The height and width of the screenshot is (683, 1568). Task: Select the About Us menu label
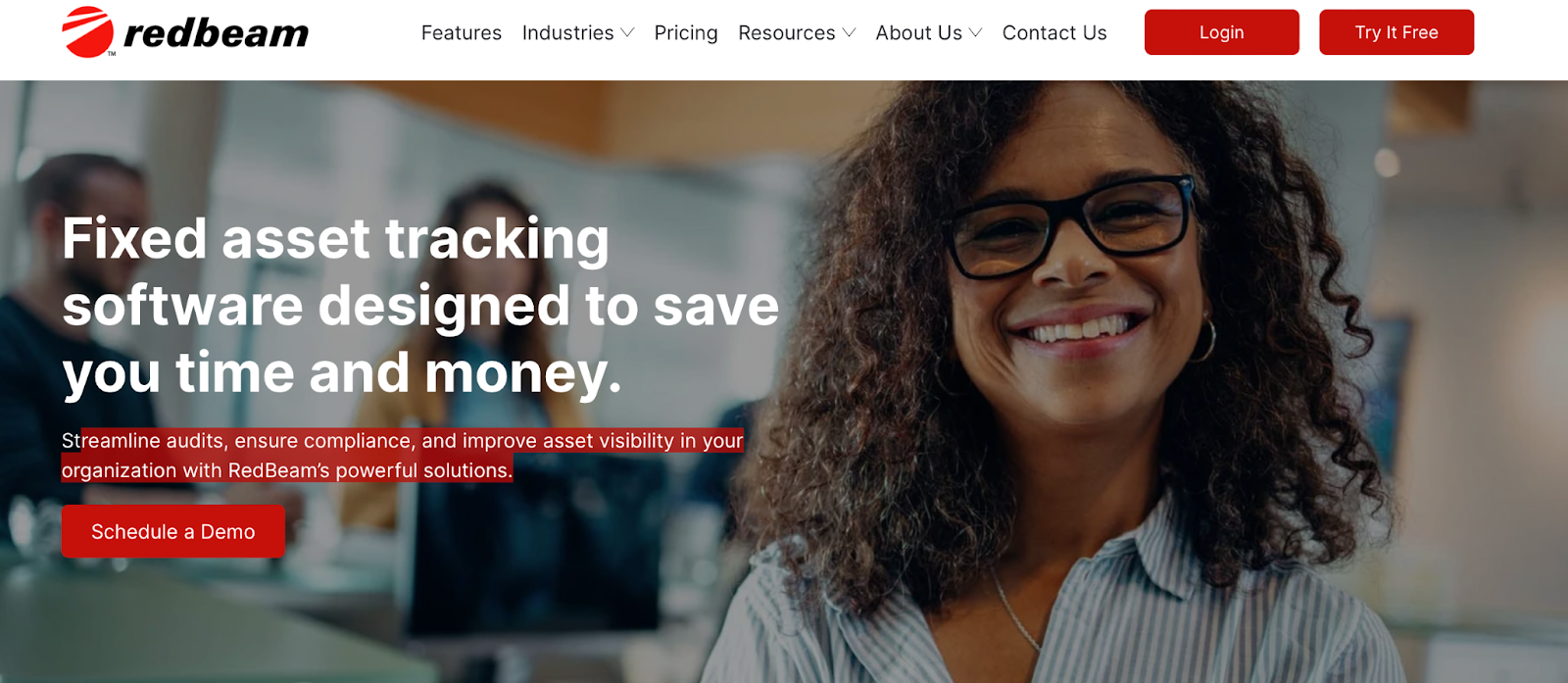(919, 33)
